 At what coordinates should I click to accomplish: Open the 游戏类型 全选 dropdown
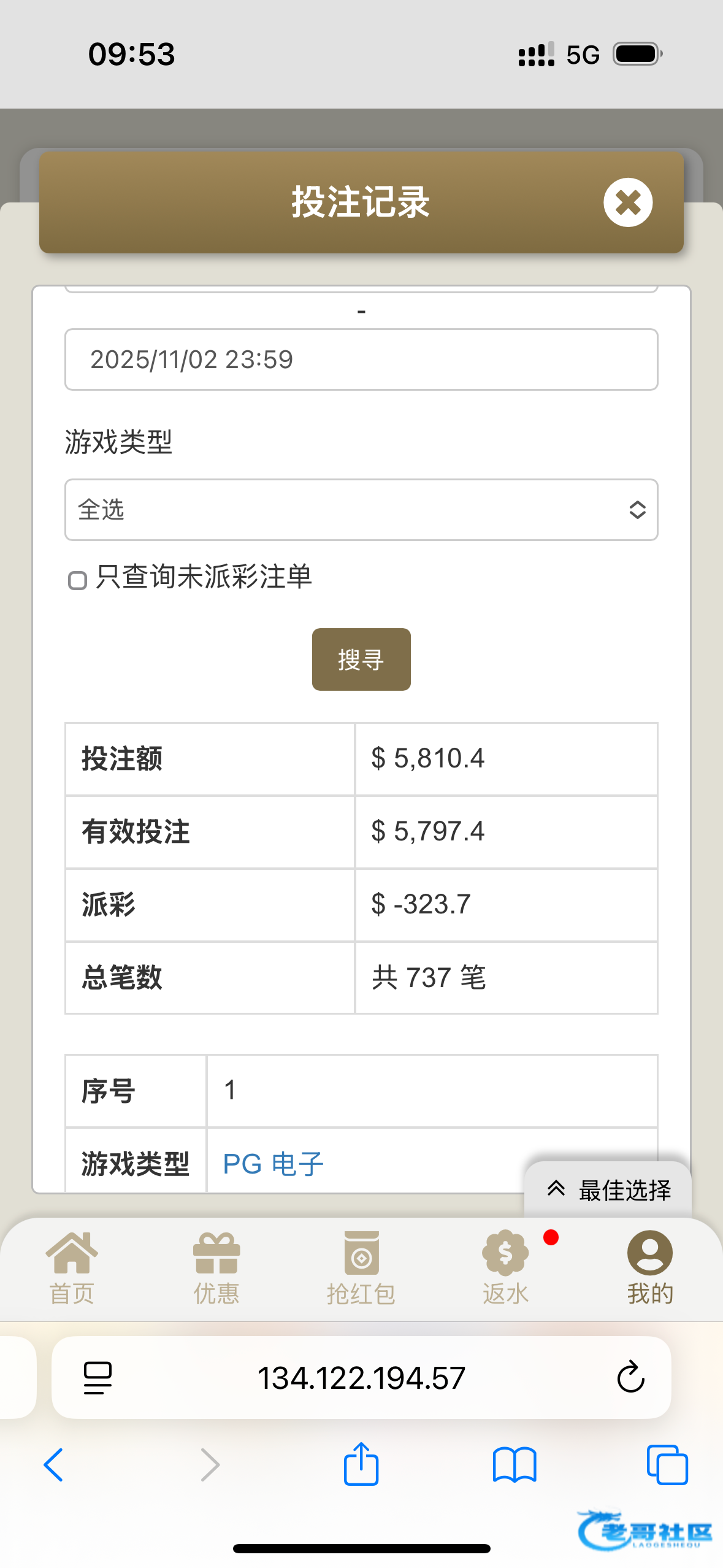coord(361,510)
